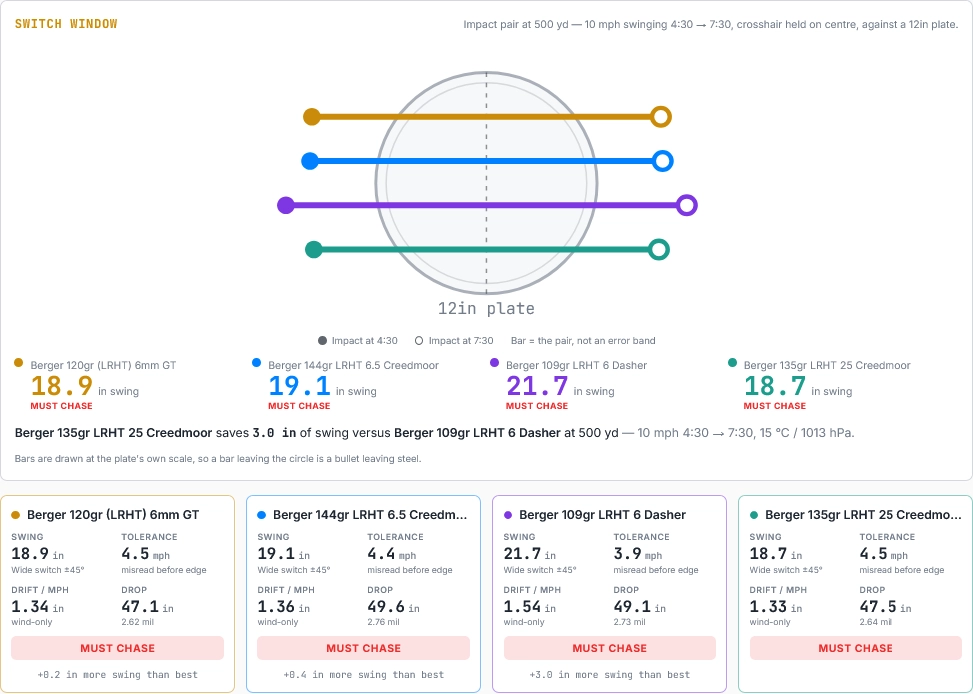
Task: Click the MUST CHASE badge in the 144gr 6.5 Creedmoor card
Action: pos(364,648)
